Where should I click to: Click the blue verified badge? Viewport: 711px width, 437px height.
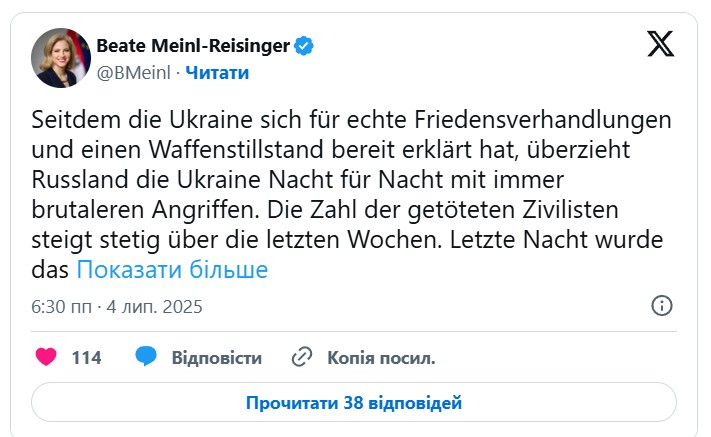click(304, 46)
